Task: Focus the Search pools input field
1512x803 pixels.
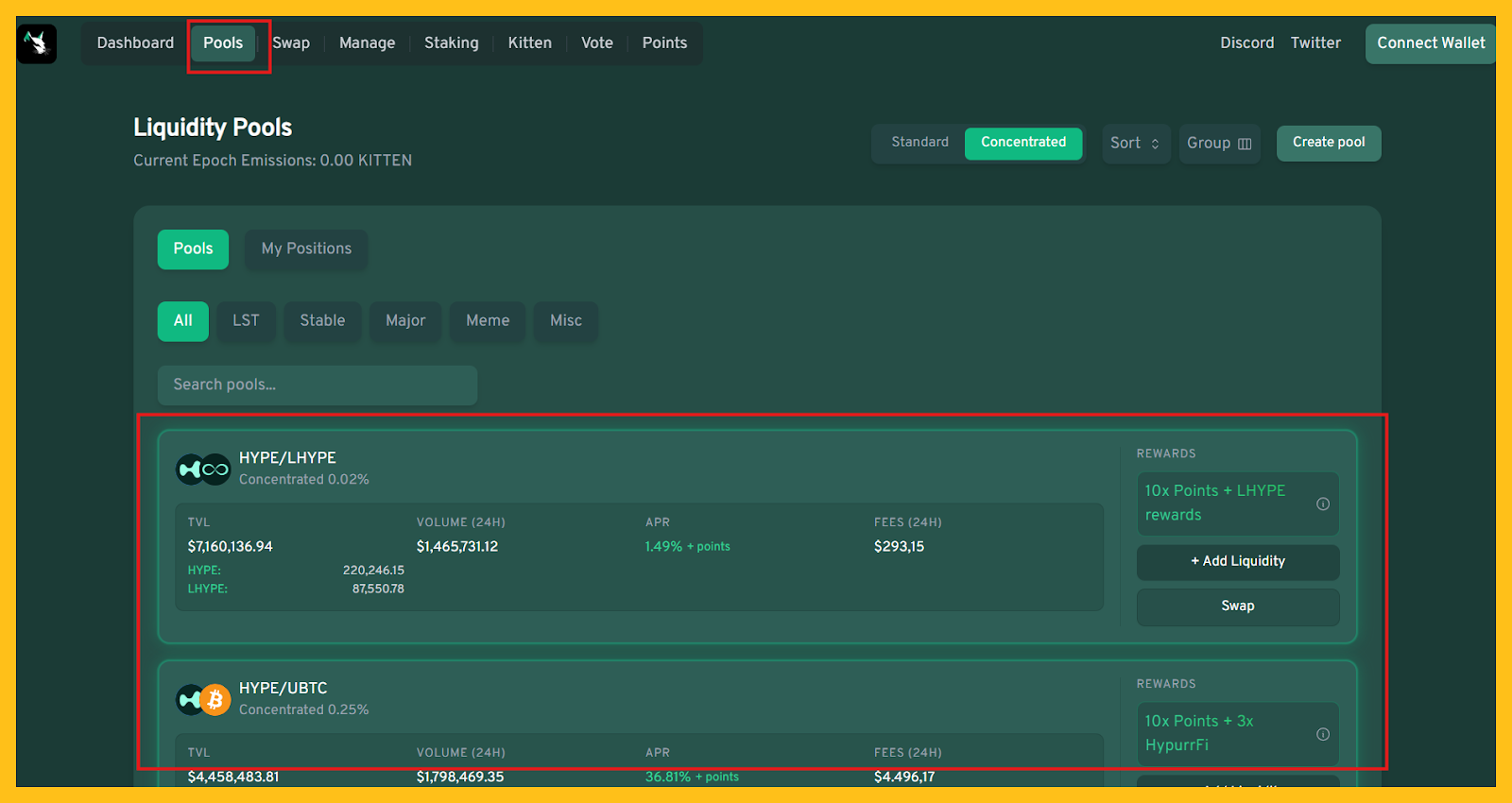Action: coord(317,385)
